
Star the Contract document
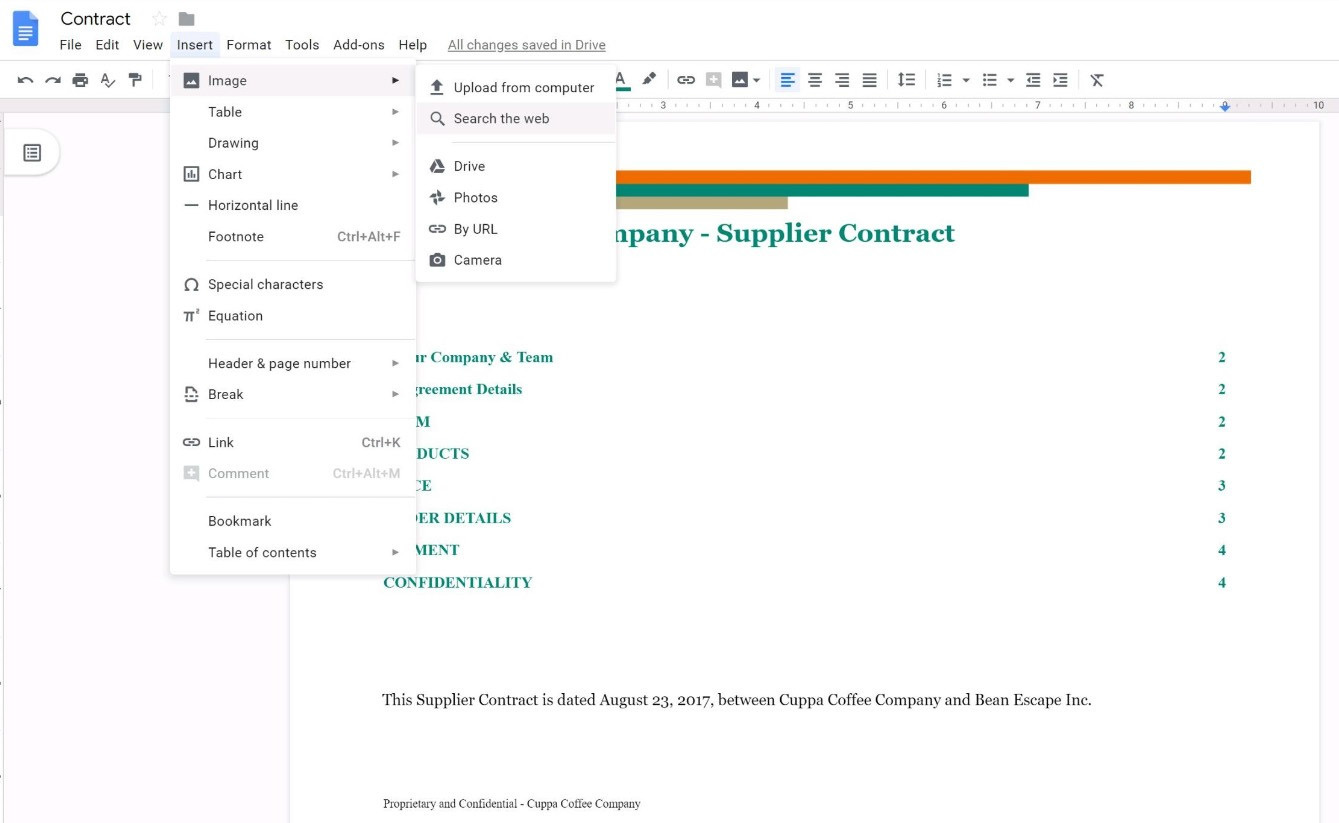[159, 19]
